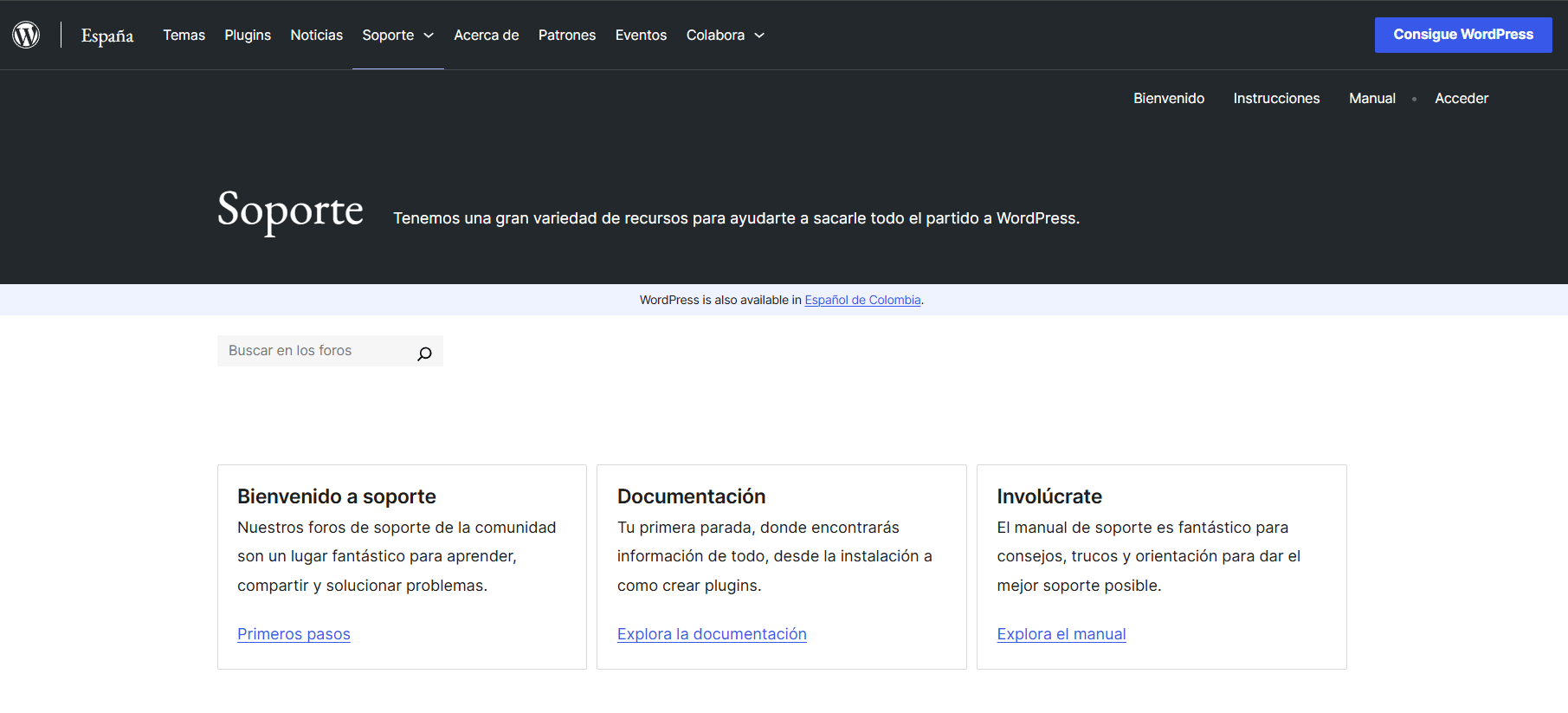Open the Acerca de menu item

[x=487, y=35]
